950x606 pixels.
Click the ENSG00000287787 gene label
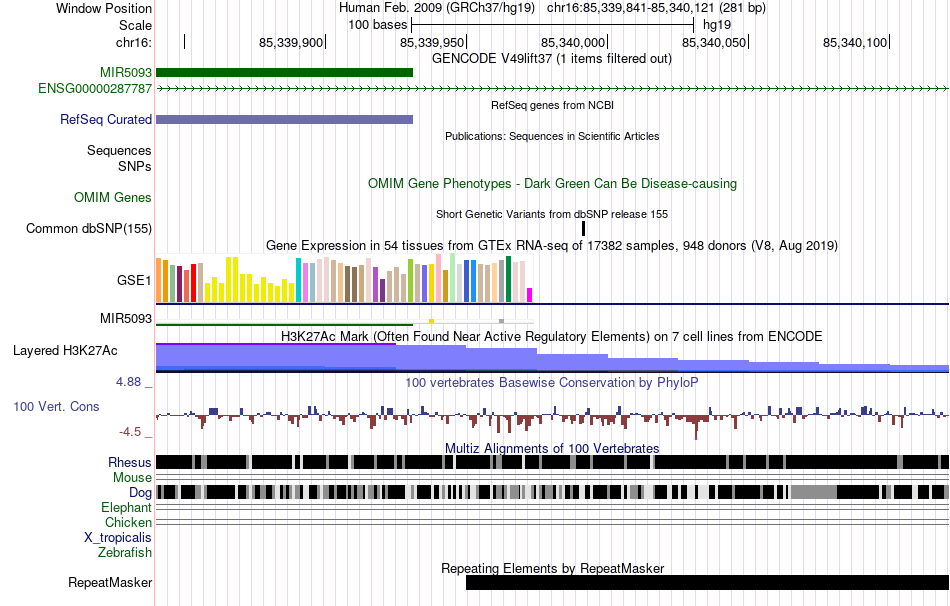tap(95, 88)
